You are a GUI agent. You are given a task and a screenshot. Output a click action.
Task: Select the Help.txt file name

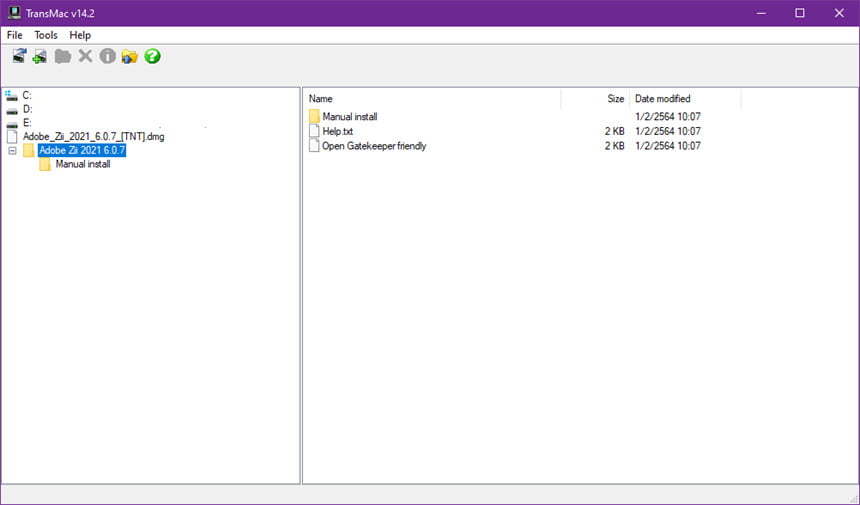point(338,131)
